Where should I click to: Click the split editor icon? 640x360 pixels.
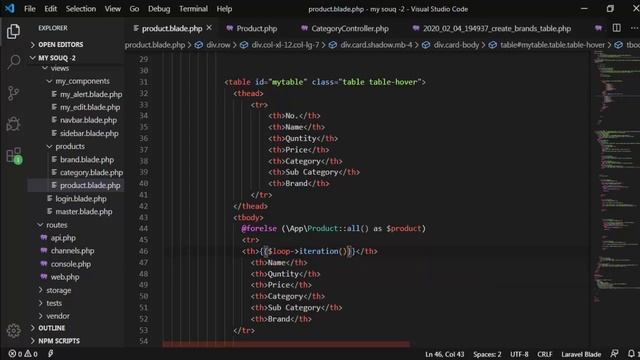click(x=616, y=28)
